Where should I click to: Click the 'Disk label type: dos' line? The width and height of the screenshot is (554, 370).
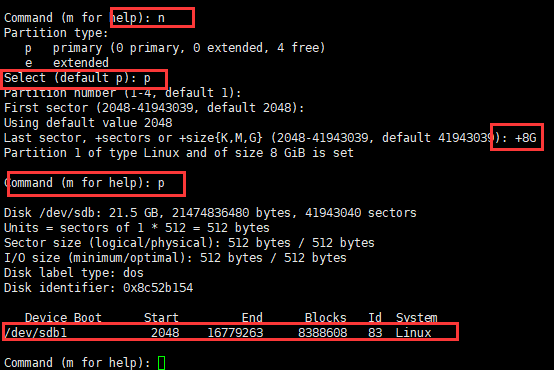(73, 273)
